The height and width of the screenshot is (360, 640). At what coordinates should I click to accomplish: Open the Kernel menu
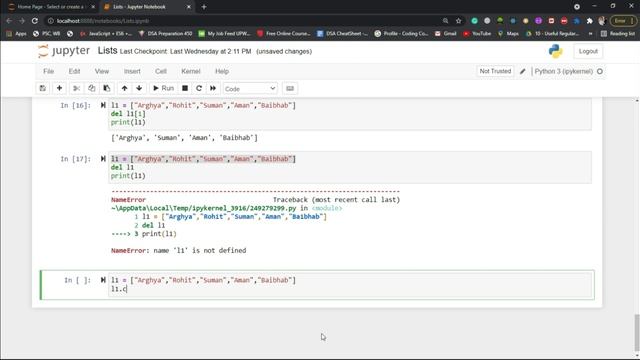(191, 71)
